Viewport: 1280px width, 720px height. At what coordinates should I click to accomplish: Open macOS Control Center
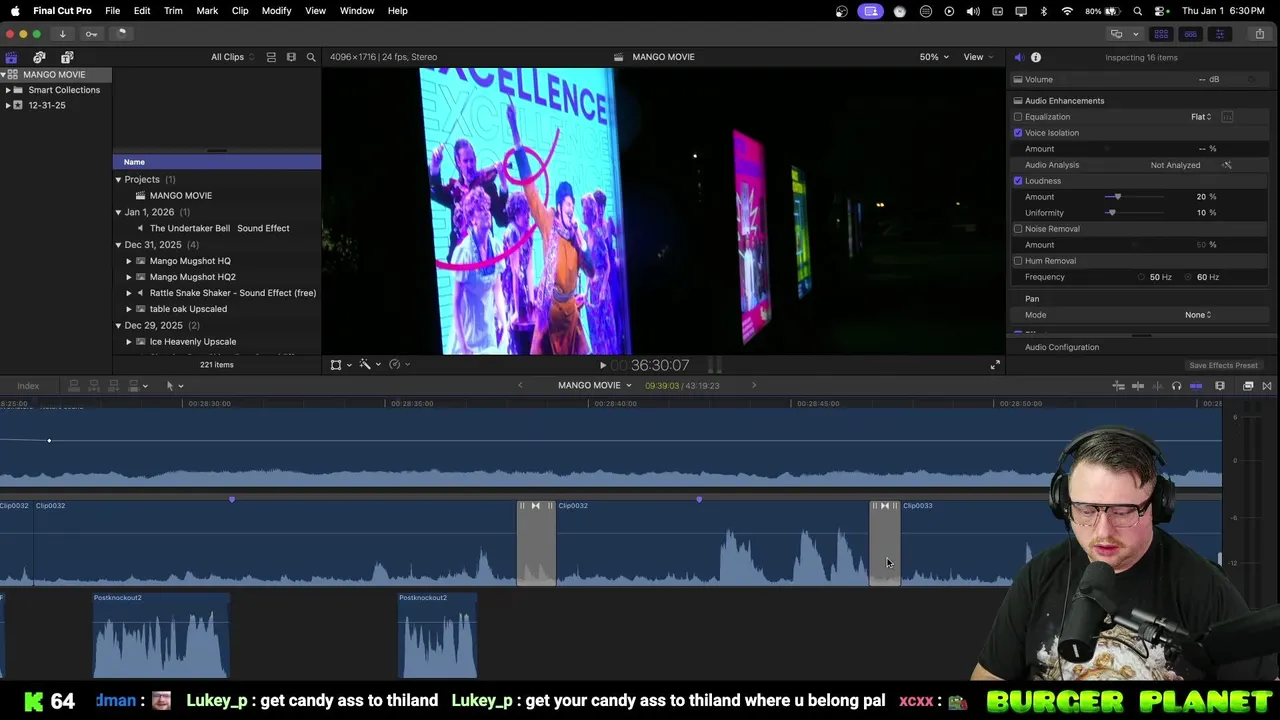click(1161, 11)
